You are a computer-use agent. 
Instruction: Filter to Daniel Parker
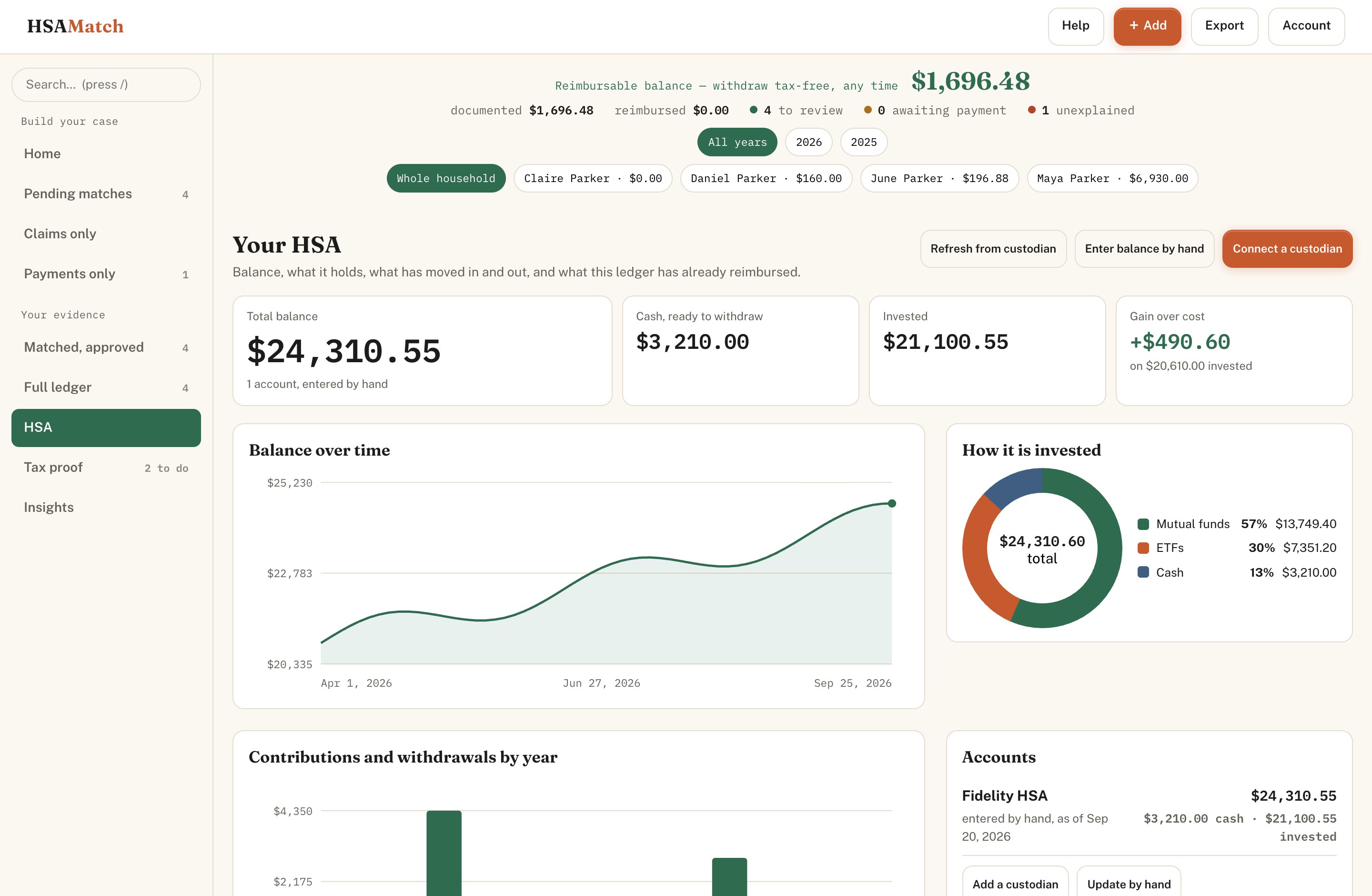tap(766, 178)
